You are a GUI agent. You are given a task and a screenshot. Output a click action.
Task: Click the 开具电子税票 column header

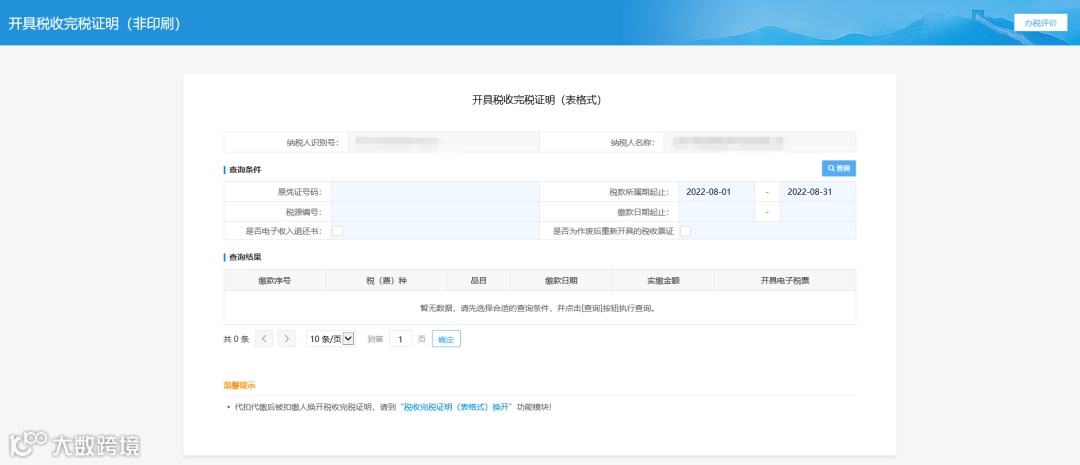(x=785, y=280)
